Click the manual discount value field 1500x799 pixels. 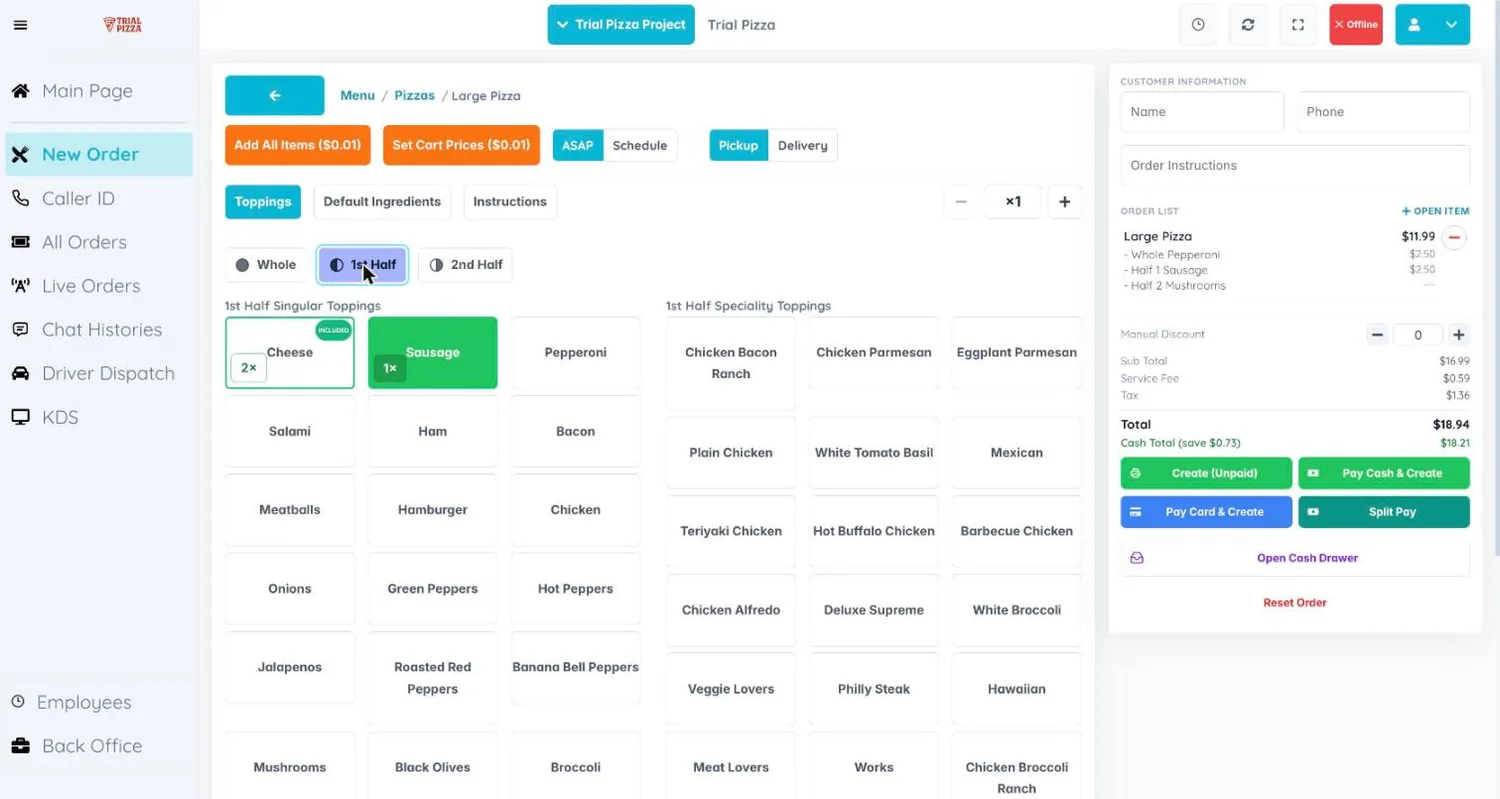click(x=1418, y=335)
